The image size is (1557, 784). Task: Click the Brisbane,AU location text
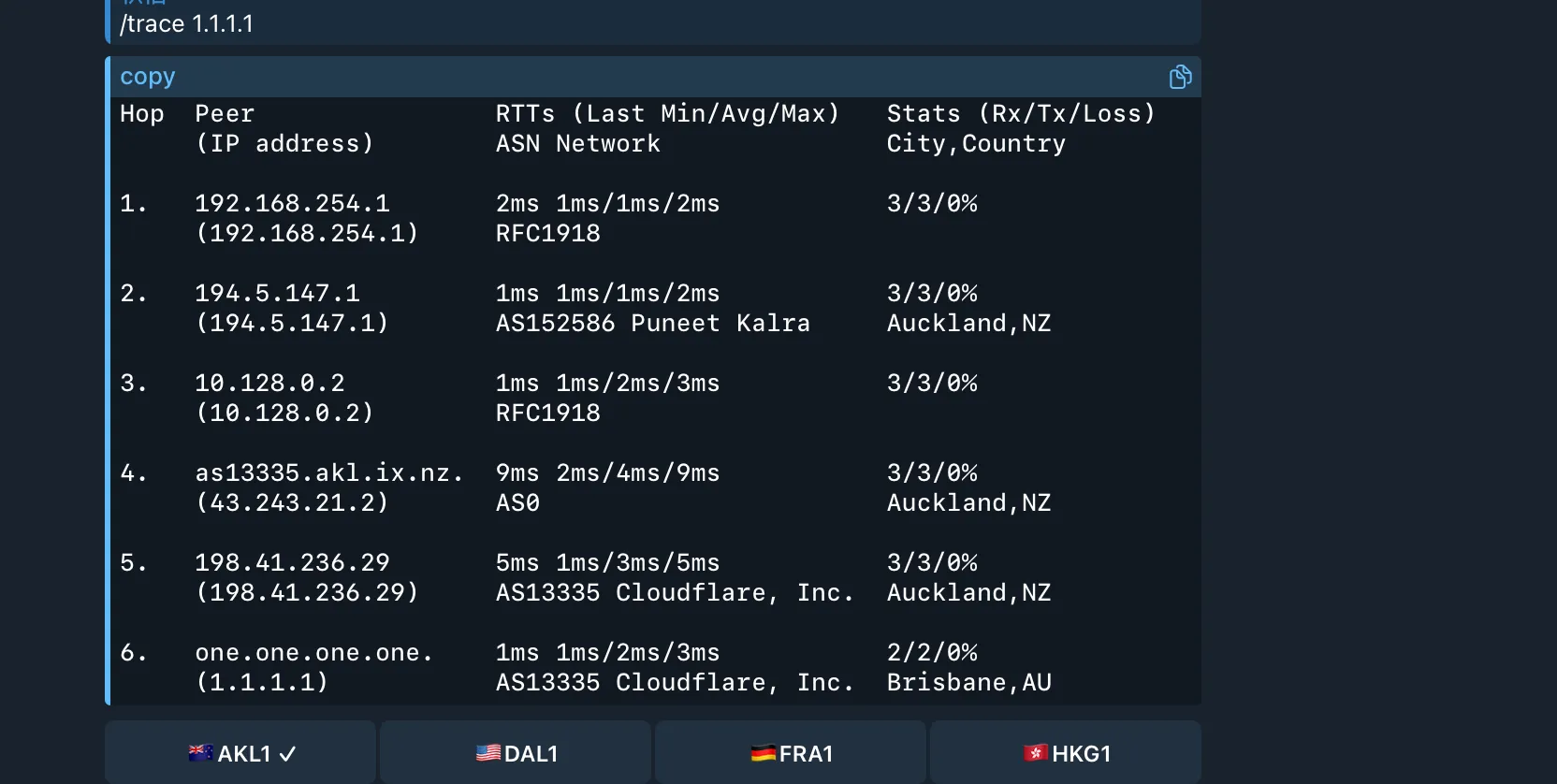click(x=968, y=682)
